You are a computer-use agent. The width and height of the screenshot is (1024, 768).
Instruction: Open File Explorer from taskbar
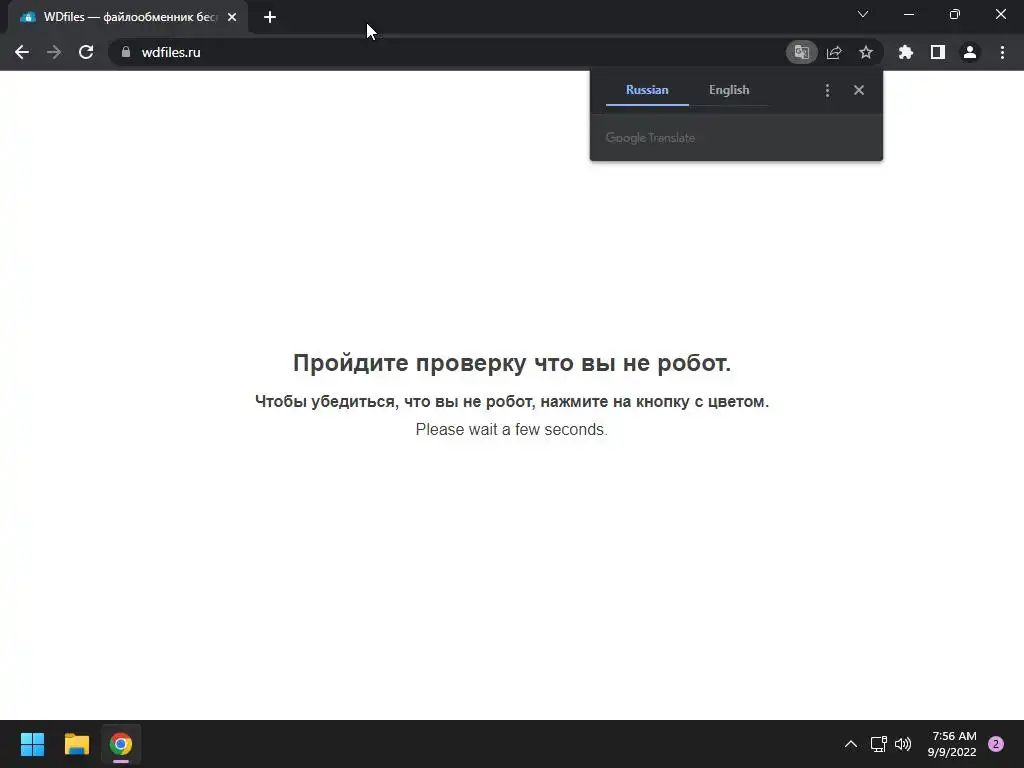coord(76,744)
